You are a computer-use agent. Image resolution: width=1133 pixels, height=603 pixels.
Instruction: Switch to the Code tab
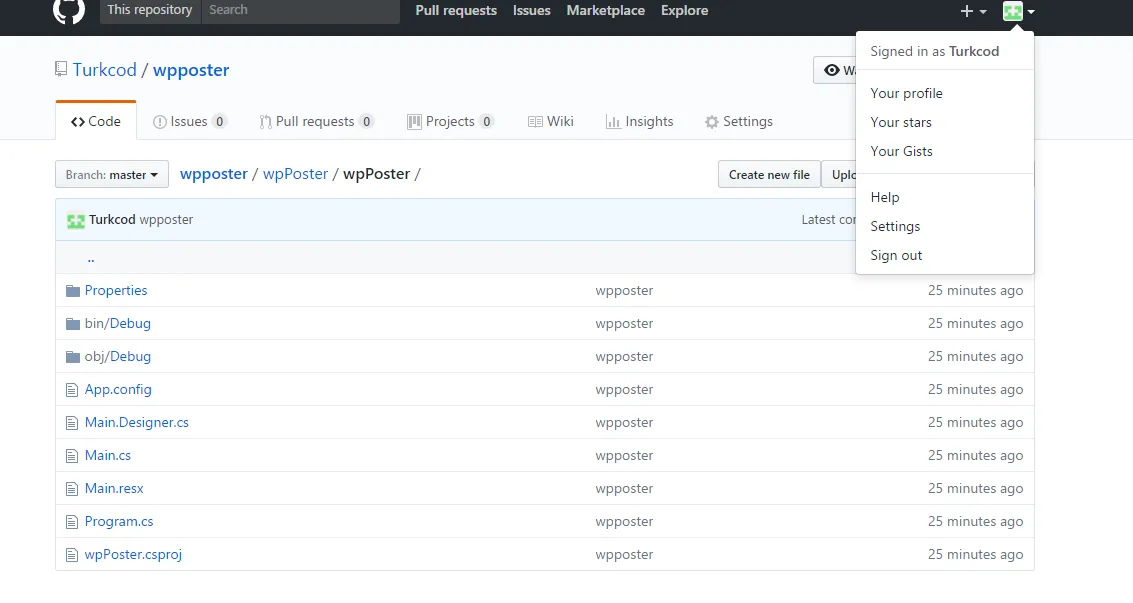click(x=95, y=121)
